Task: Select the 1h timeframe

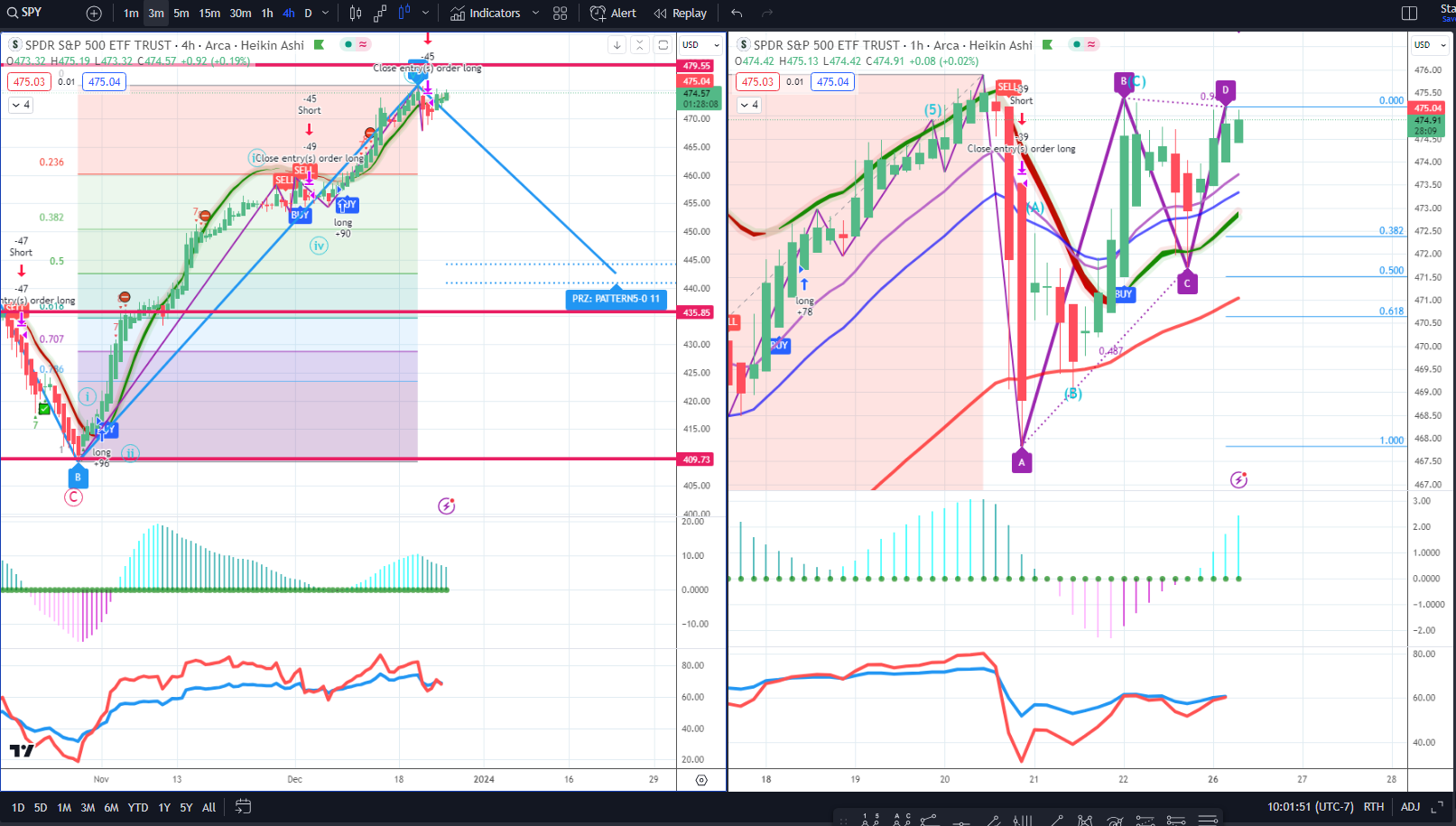Action: pos(267,13)
